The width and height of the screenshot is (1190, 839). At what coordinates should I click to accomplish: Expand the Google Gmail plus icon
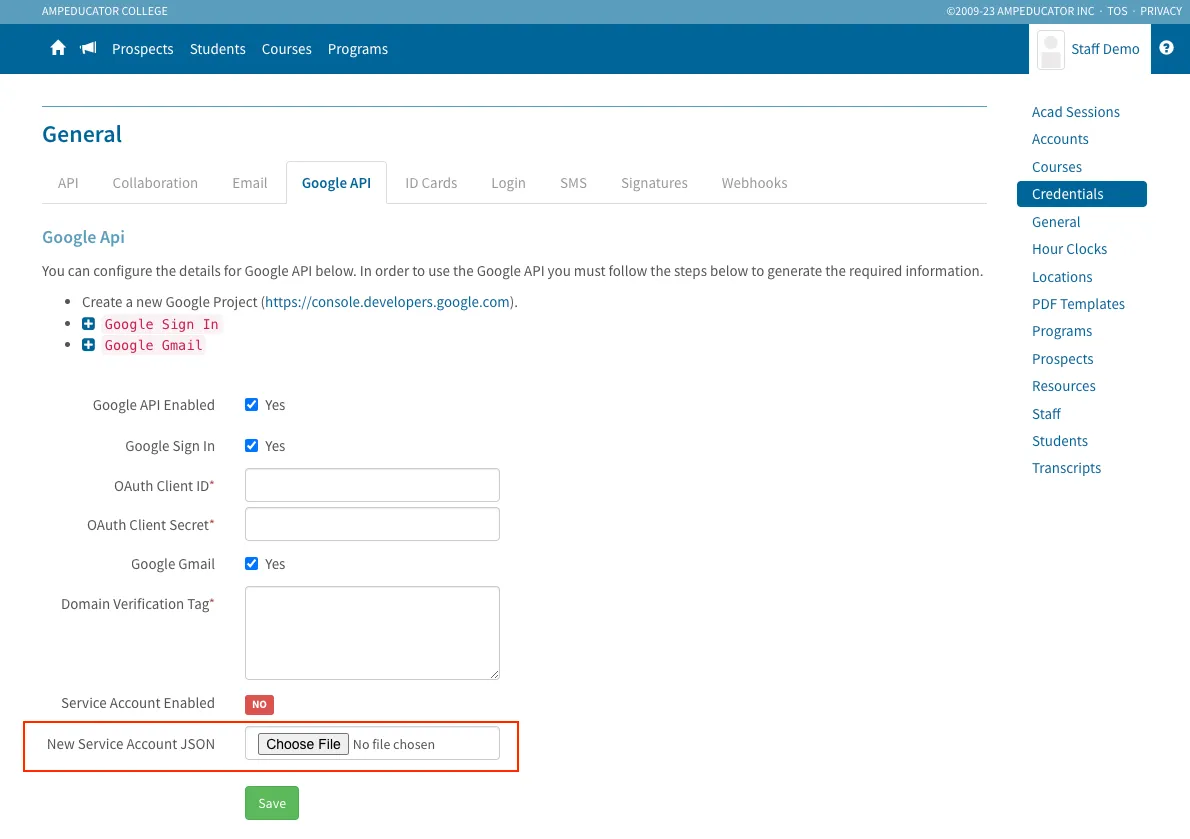(89, 345)
